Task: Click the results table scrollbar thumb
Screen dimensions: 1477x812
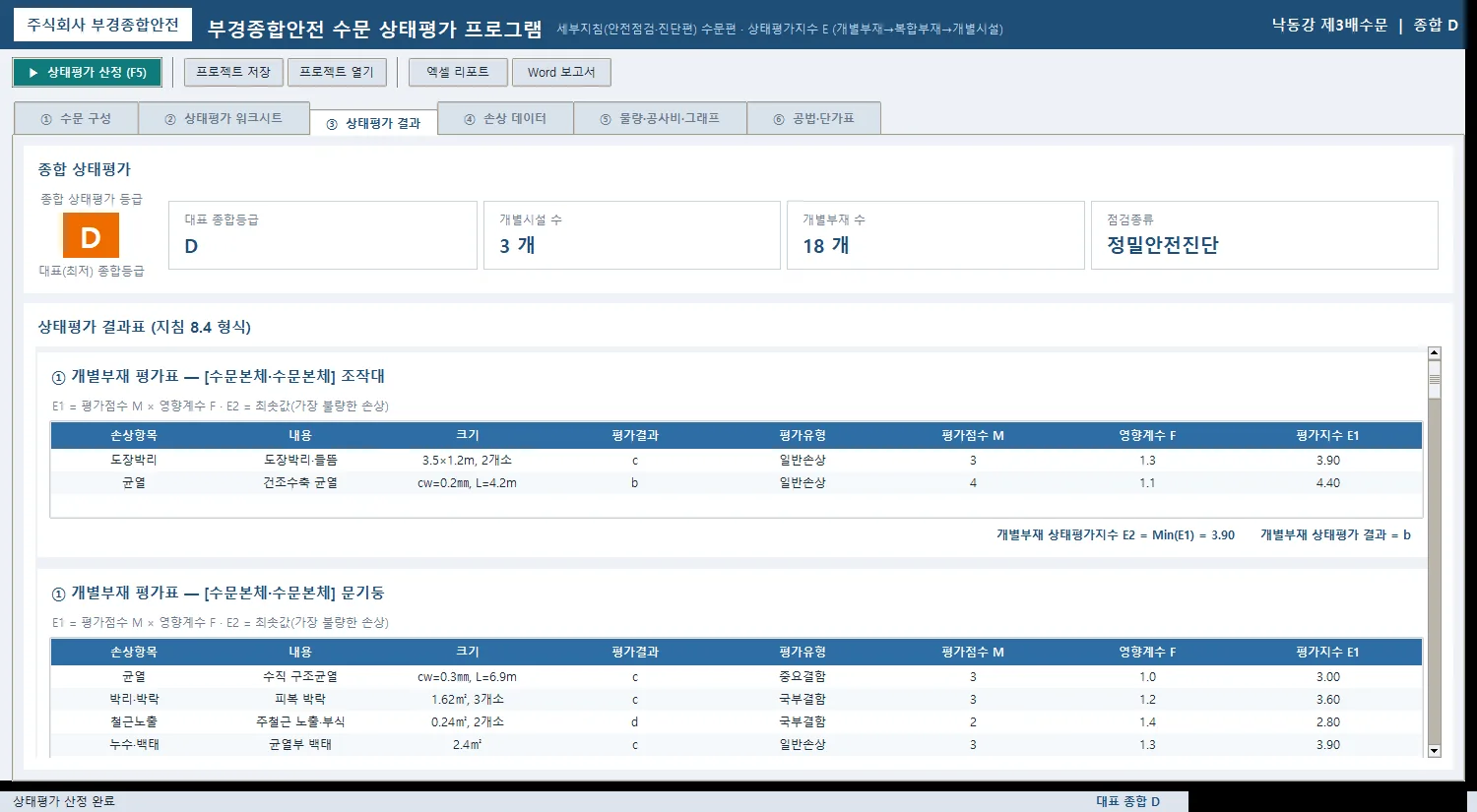Action: 1435,380
